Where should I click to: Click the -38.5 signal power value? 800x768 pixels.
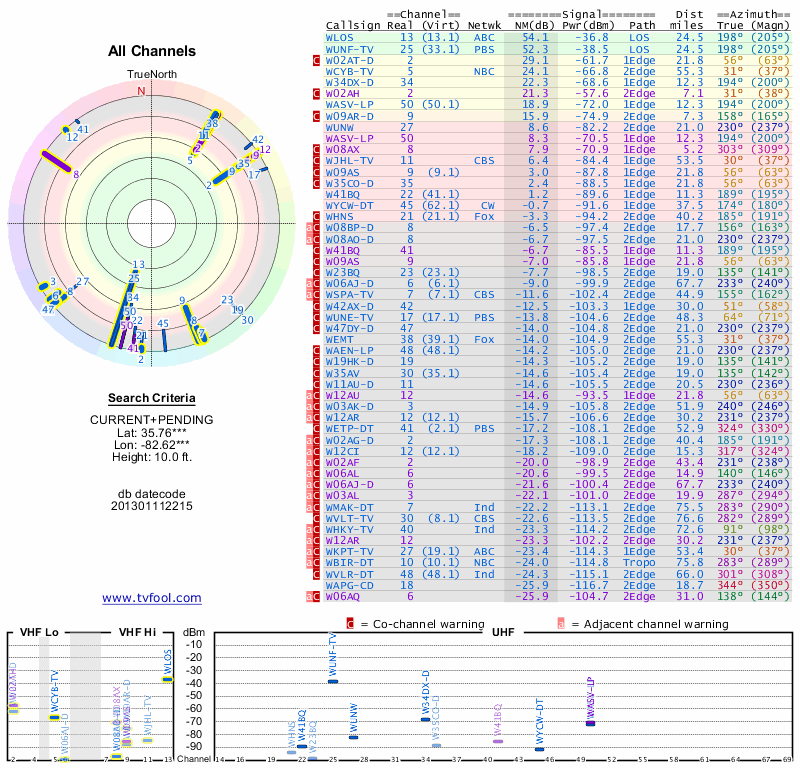point(592,49)
